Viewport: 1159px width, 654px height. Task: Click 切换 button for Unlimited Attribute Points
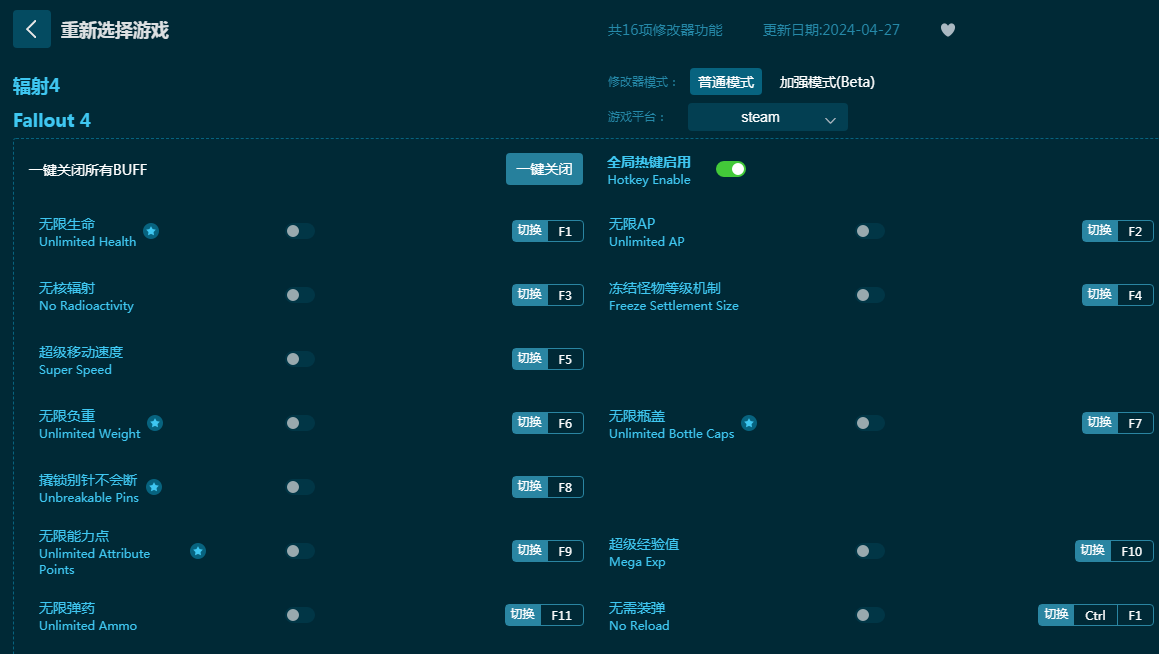(530, 551)
